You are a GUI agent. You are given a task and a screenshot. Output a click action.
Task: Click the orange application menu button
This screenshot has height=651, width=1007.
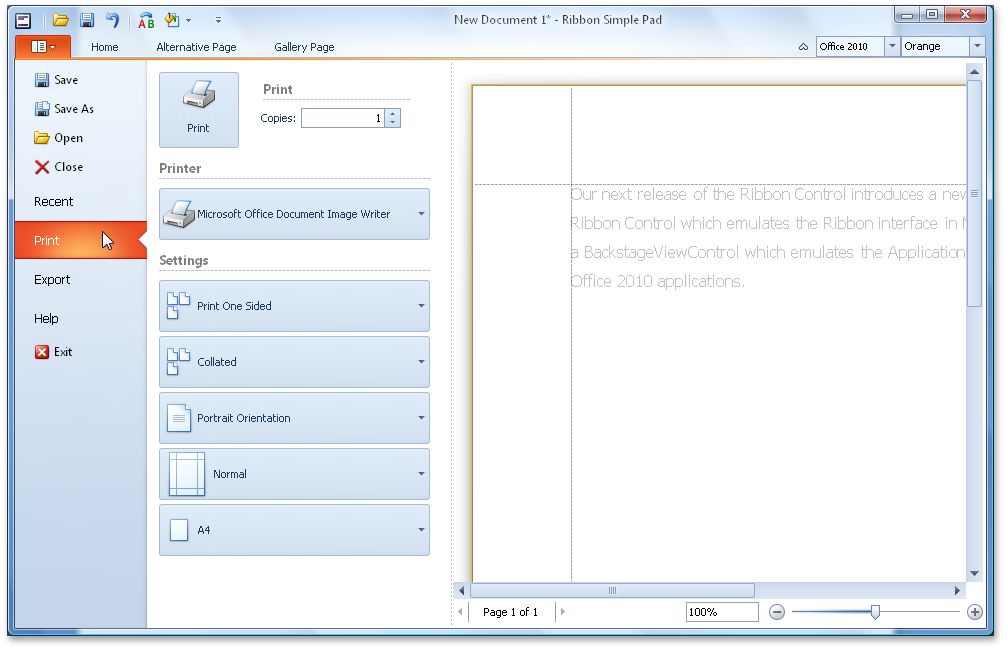[43, 46]
